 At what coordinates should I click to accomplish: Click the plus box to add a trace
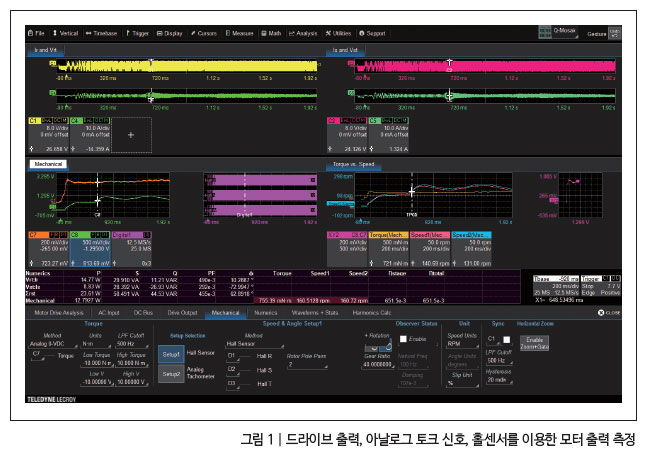click(x=131, y=135)
